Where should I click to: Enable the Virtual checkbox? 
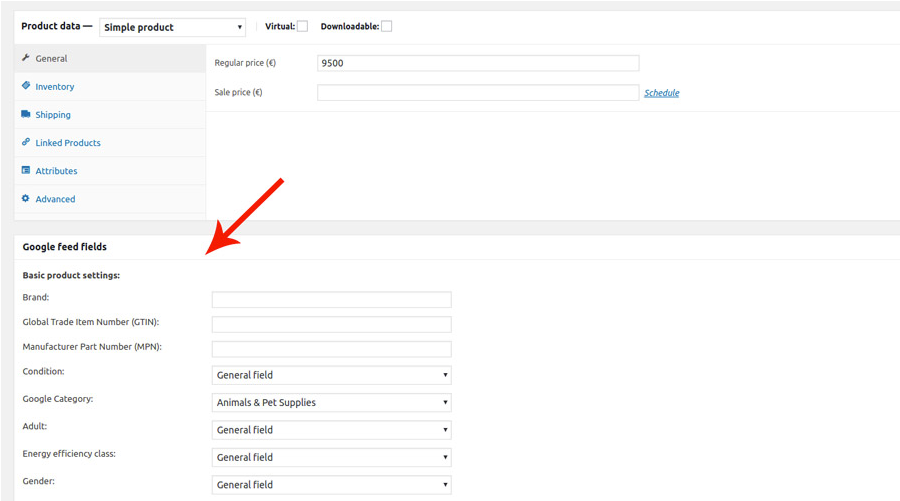[x=302, y=26]
